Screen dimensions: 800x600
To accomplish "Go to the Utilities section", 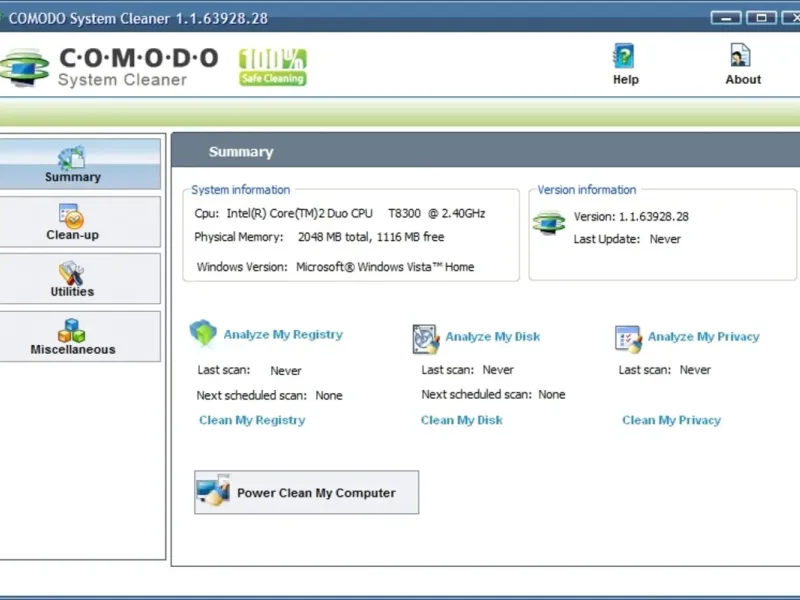I will pos(79,279).
